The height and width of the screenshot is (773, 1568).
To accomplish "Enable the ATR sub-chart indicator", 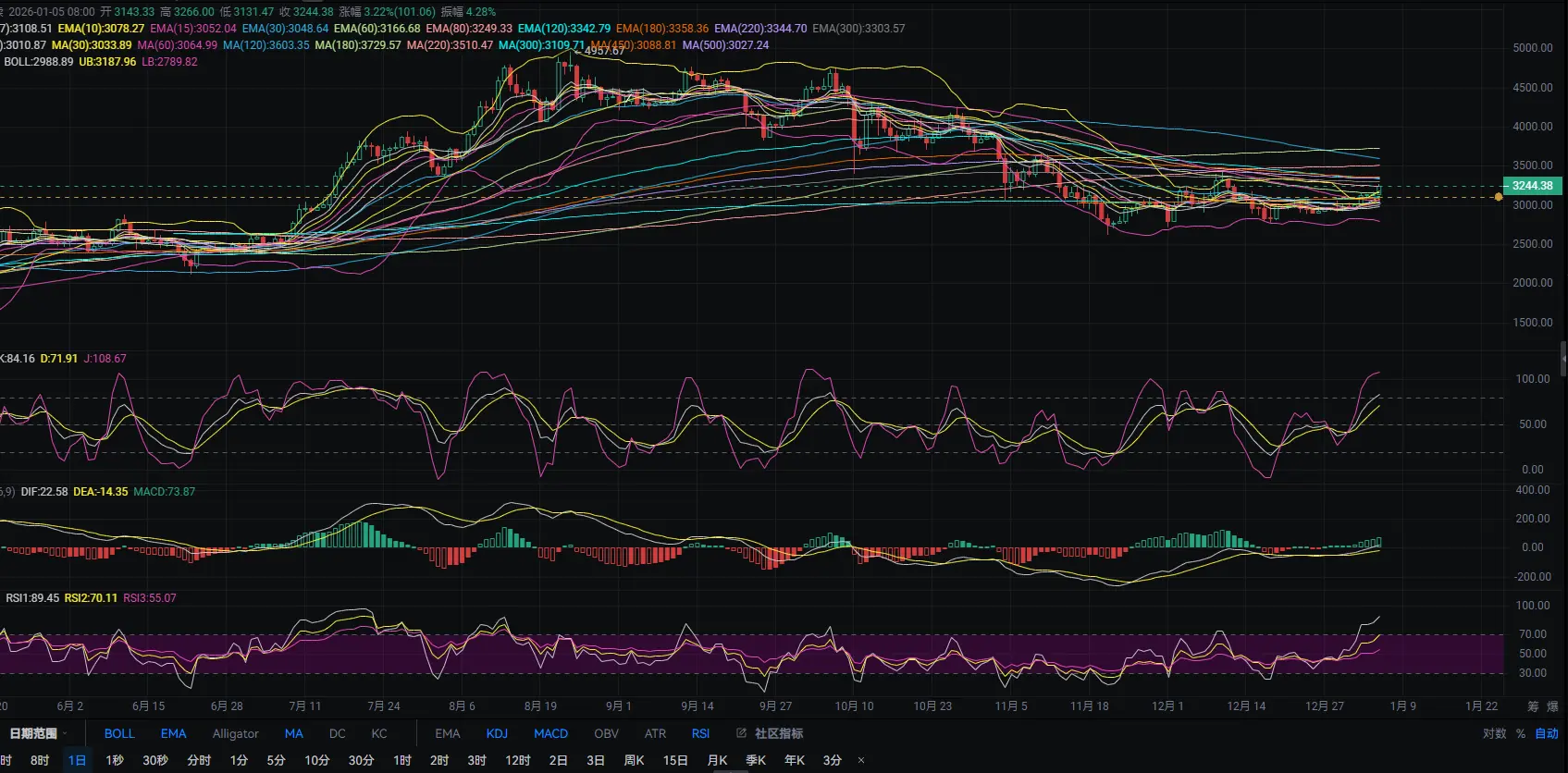I will click(x=655, y=733).
